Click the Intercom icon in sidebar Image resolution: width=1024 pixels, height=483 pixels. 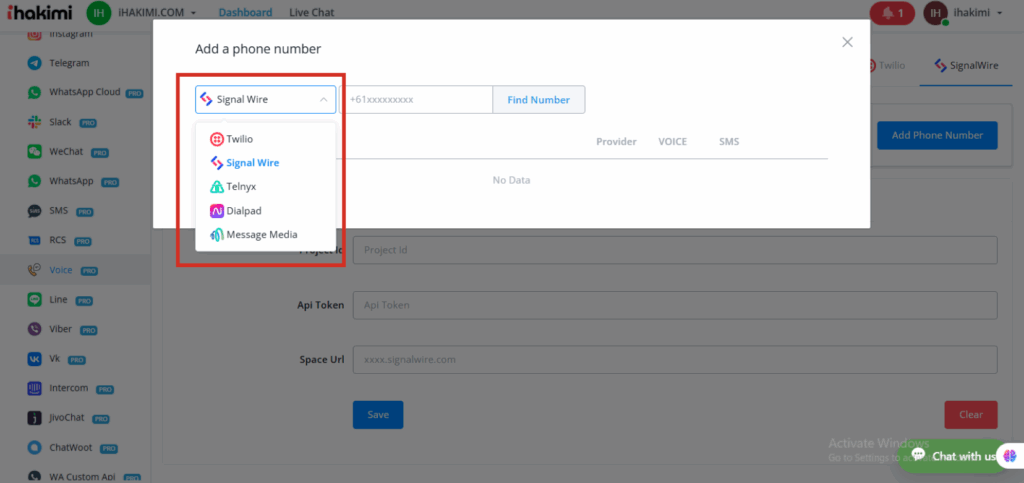click(x=35, y=388)
